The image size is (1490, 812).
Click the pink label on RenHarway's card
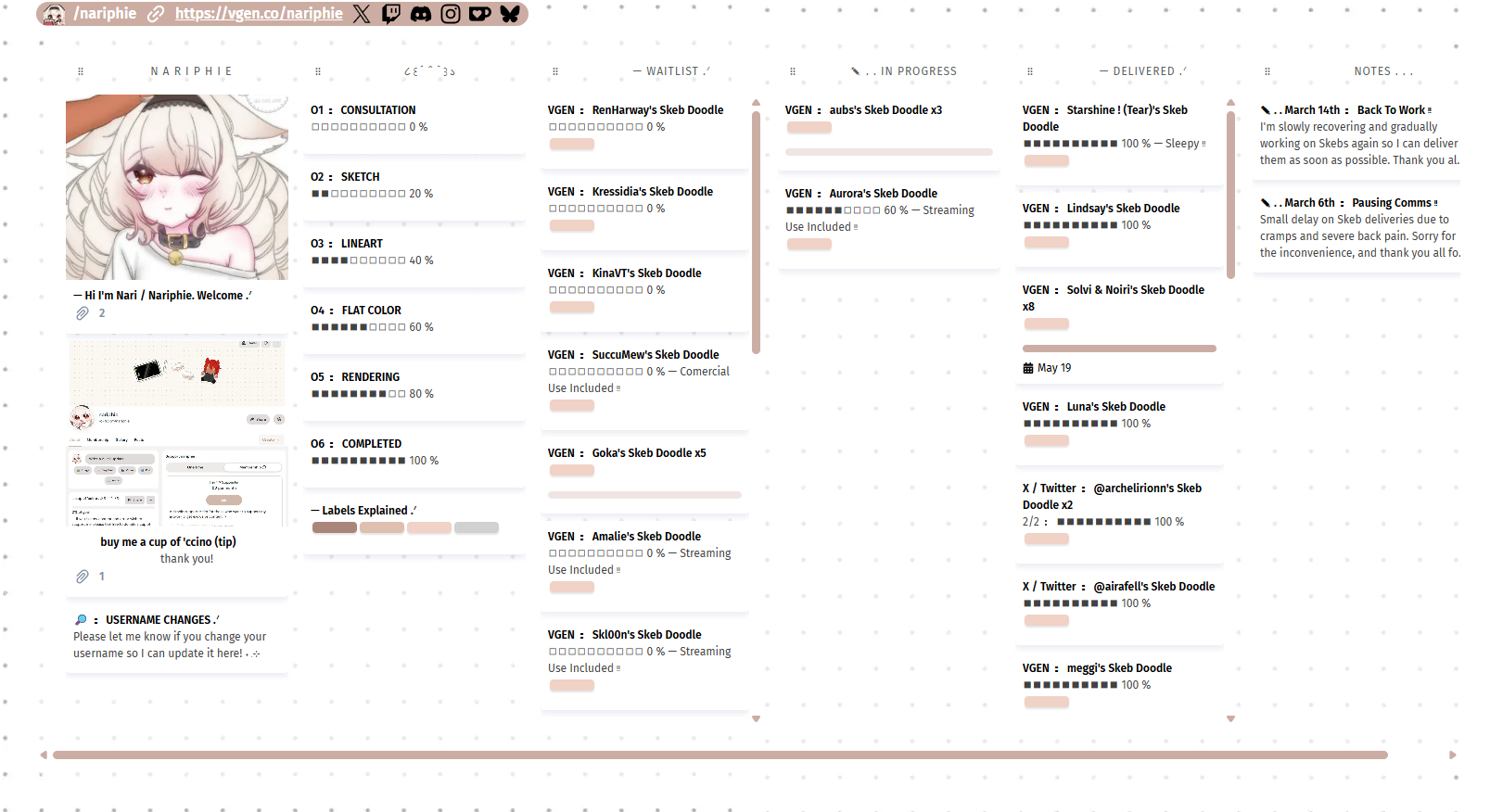pos(572,144)
